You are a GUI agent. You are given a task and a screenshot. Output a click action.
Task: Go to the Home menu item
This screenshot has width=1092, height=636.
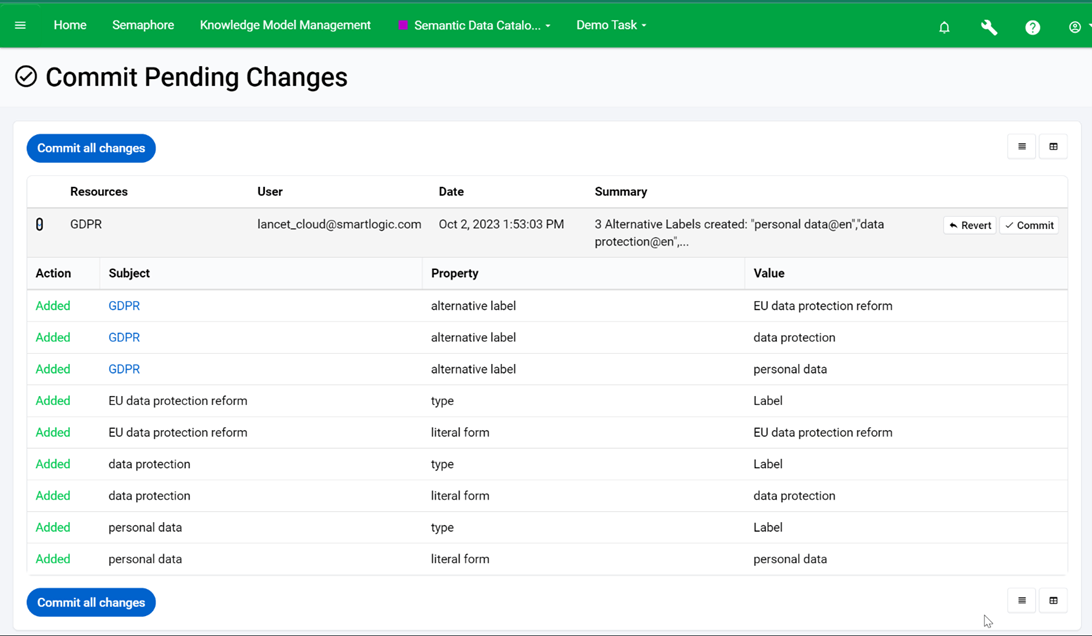click(x=70, y=25)
